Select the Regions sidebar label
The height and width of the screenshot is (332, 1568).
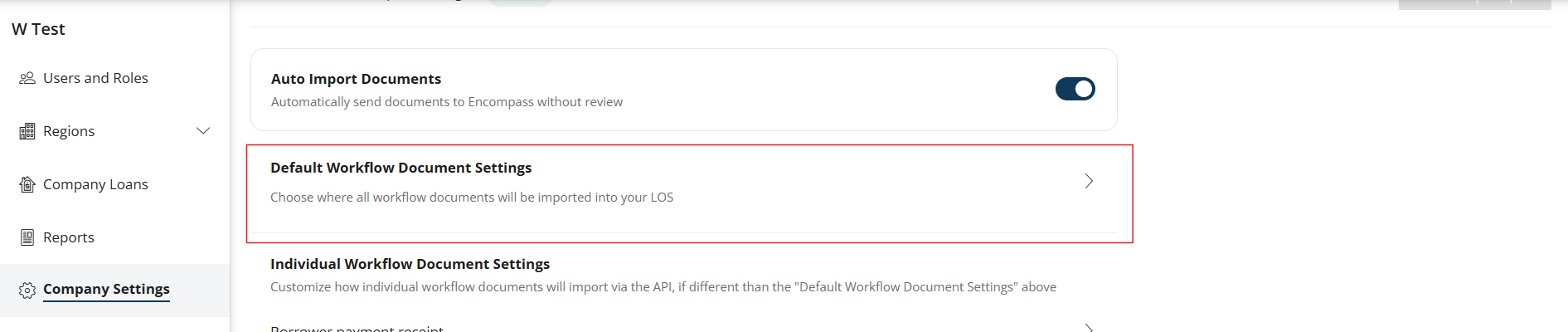coord(69,131)
